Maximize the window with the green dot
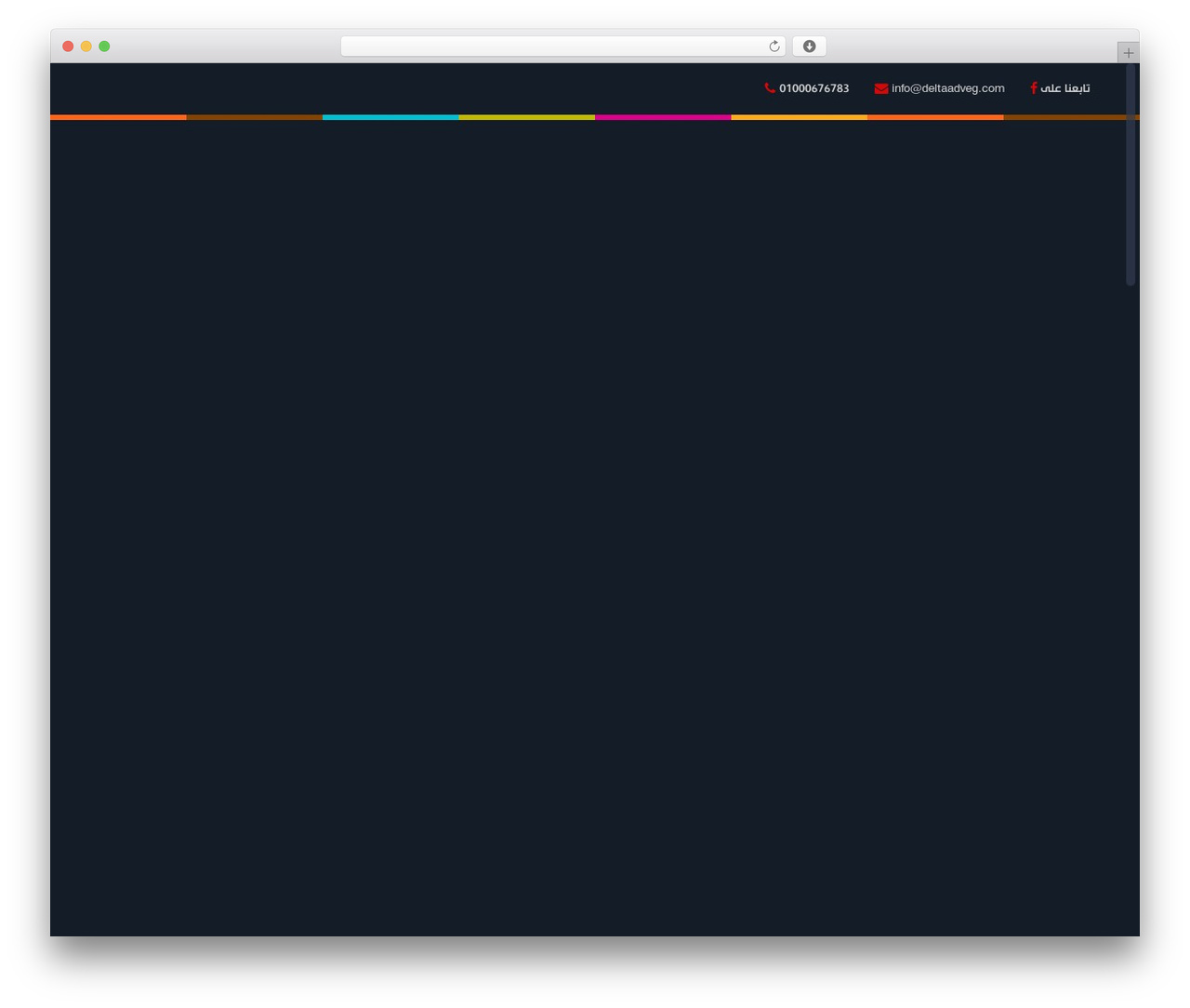This screenshot has height=1008, width=1190. click(104, 46)
